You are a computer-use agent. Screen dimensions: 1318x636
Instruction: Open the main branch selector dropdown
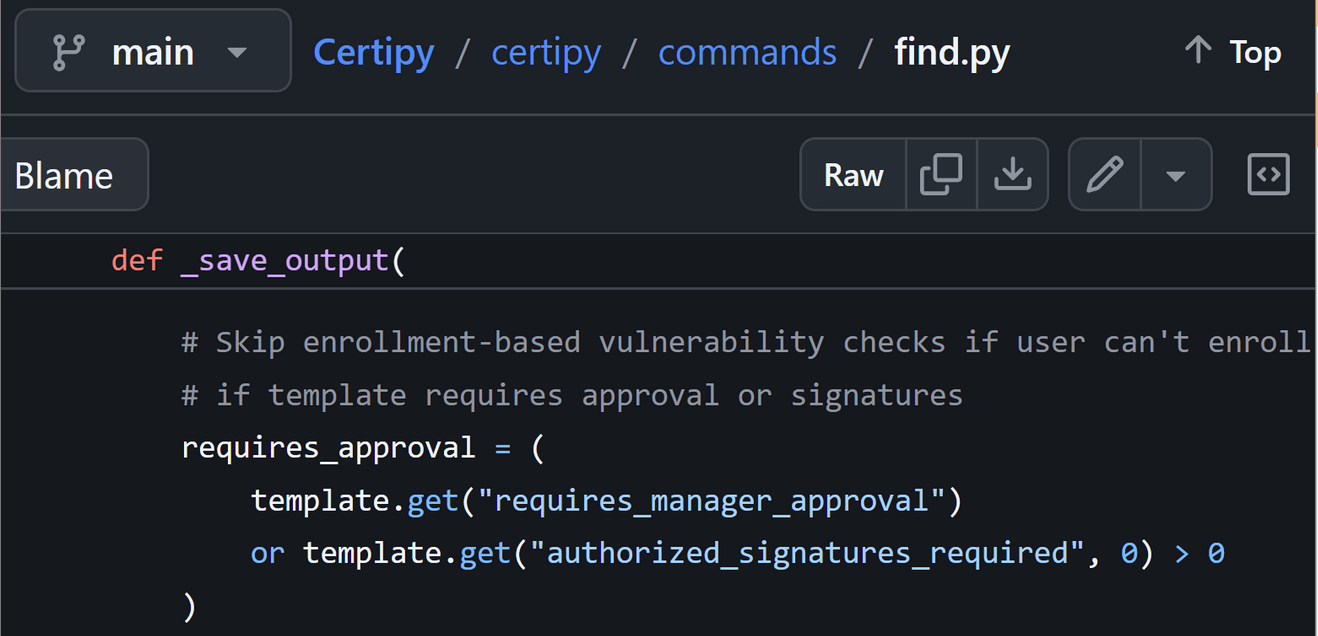(153, 52)
